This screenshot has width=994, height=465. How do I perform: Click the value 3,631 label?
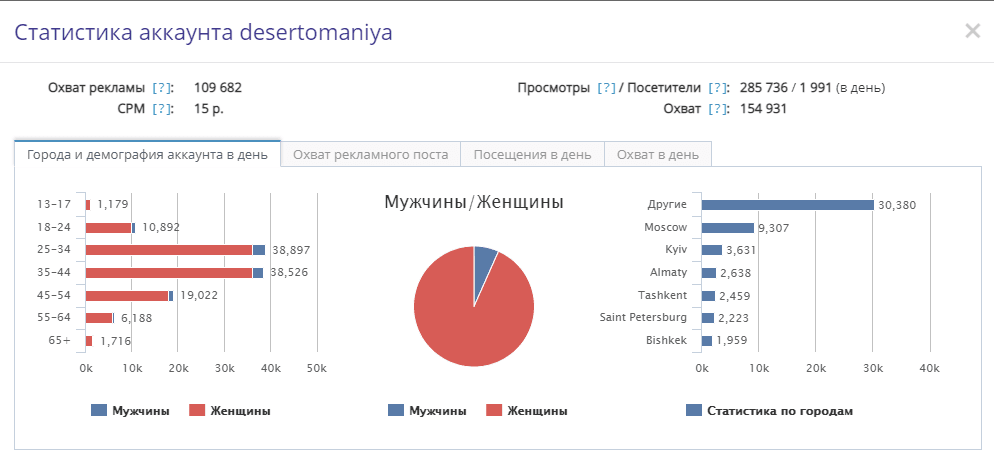click(x=740, y=250)
